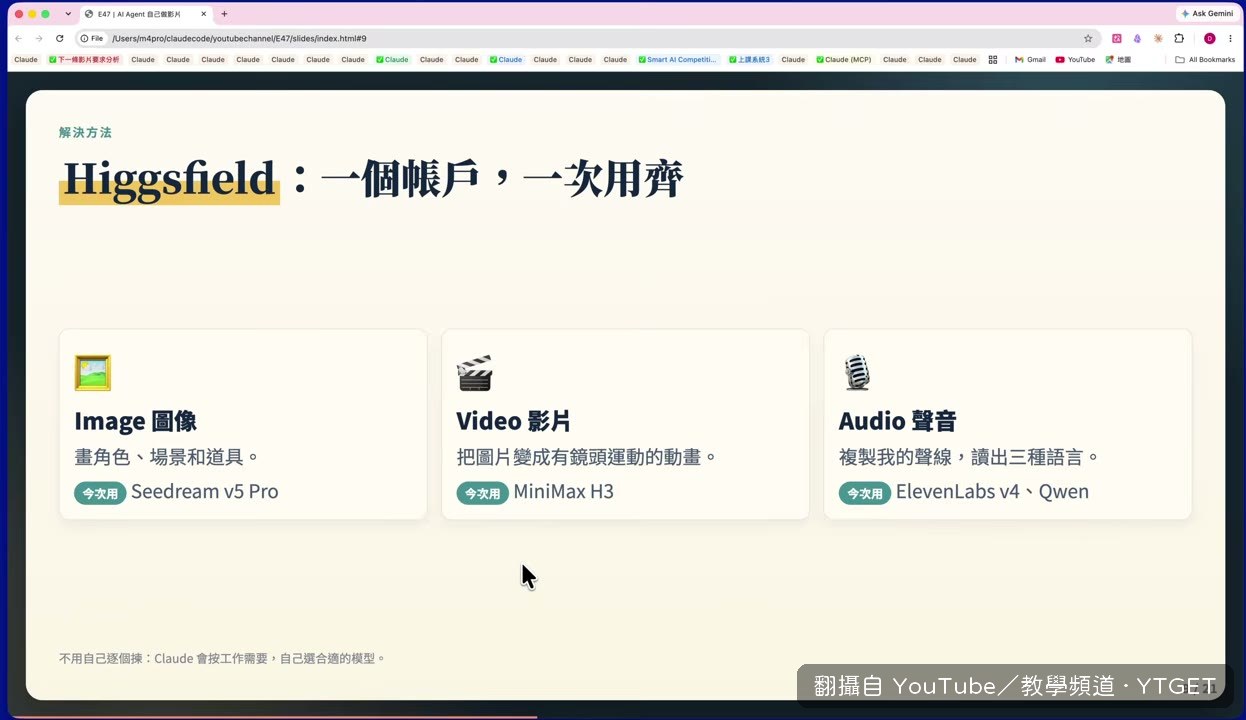1246x720 pixels.
Task: Open Chrome's three-dot menu
Action: [x=1229, y=38]
